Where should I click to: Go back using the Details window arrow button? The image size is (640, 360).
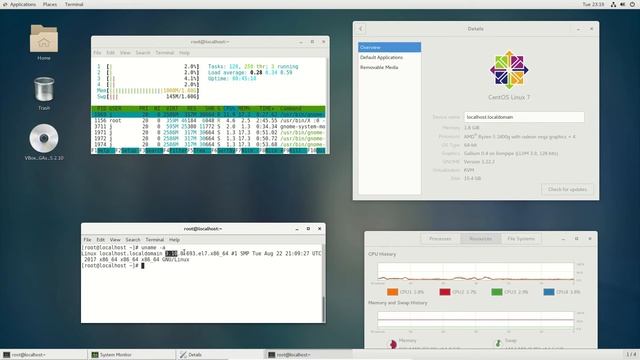point(360,29)
